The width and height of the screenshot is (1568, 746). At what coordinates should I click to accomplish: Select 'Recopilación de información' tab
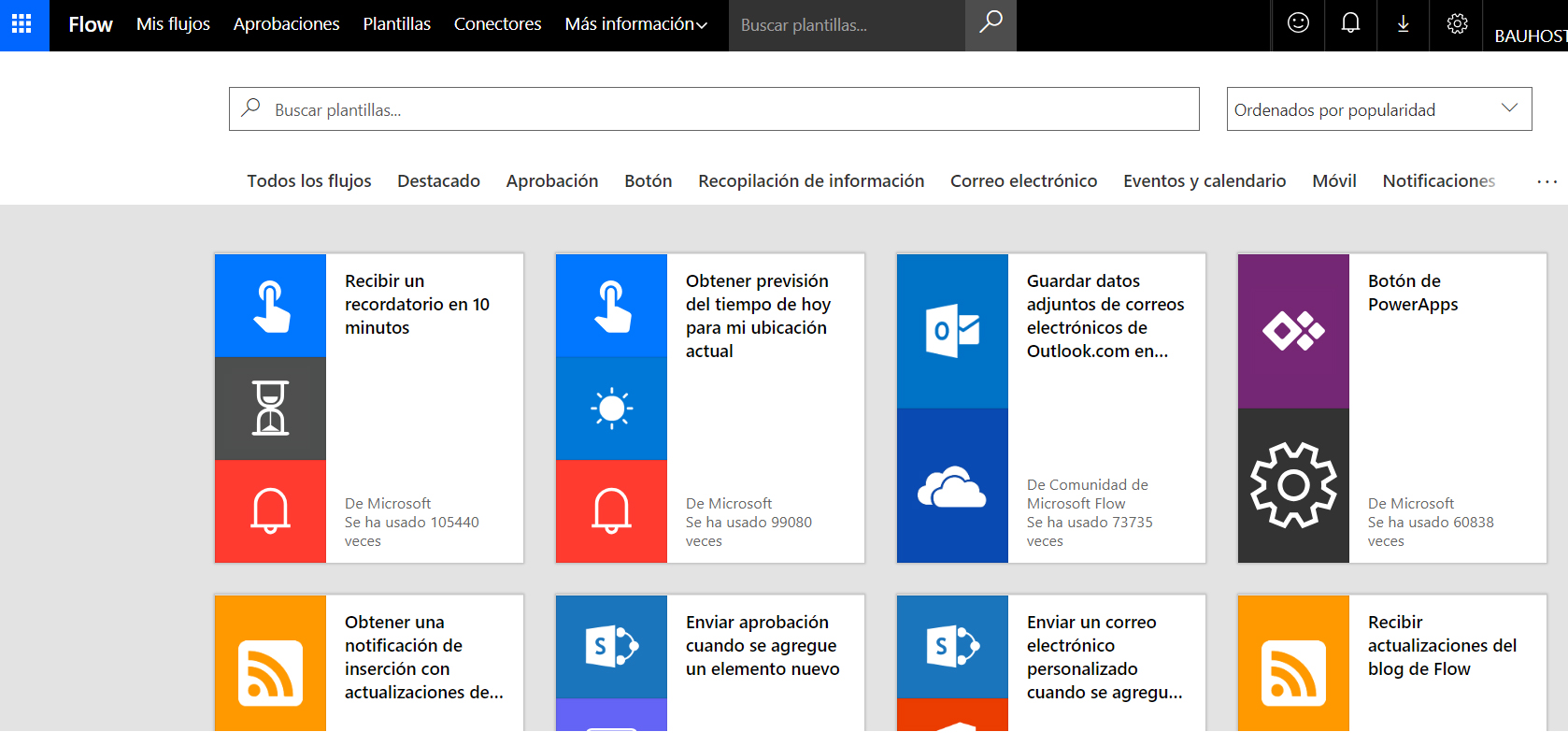(x=811, y=181)
